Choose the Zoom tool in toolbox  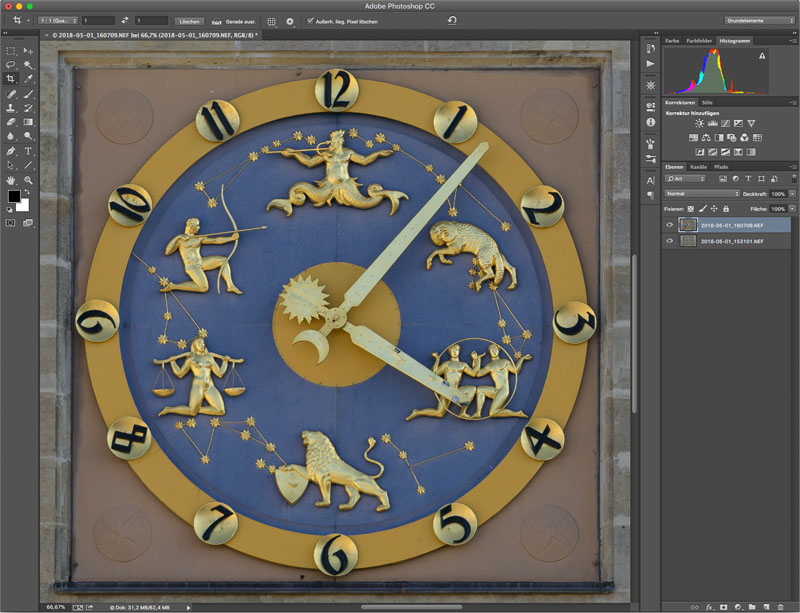(x=28, y=180)
